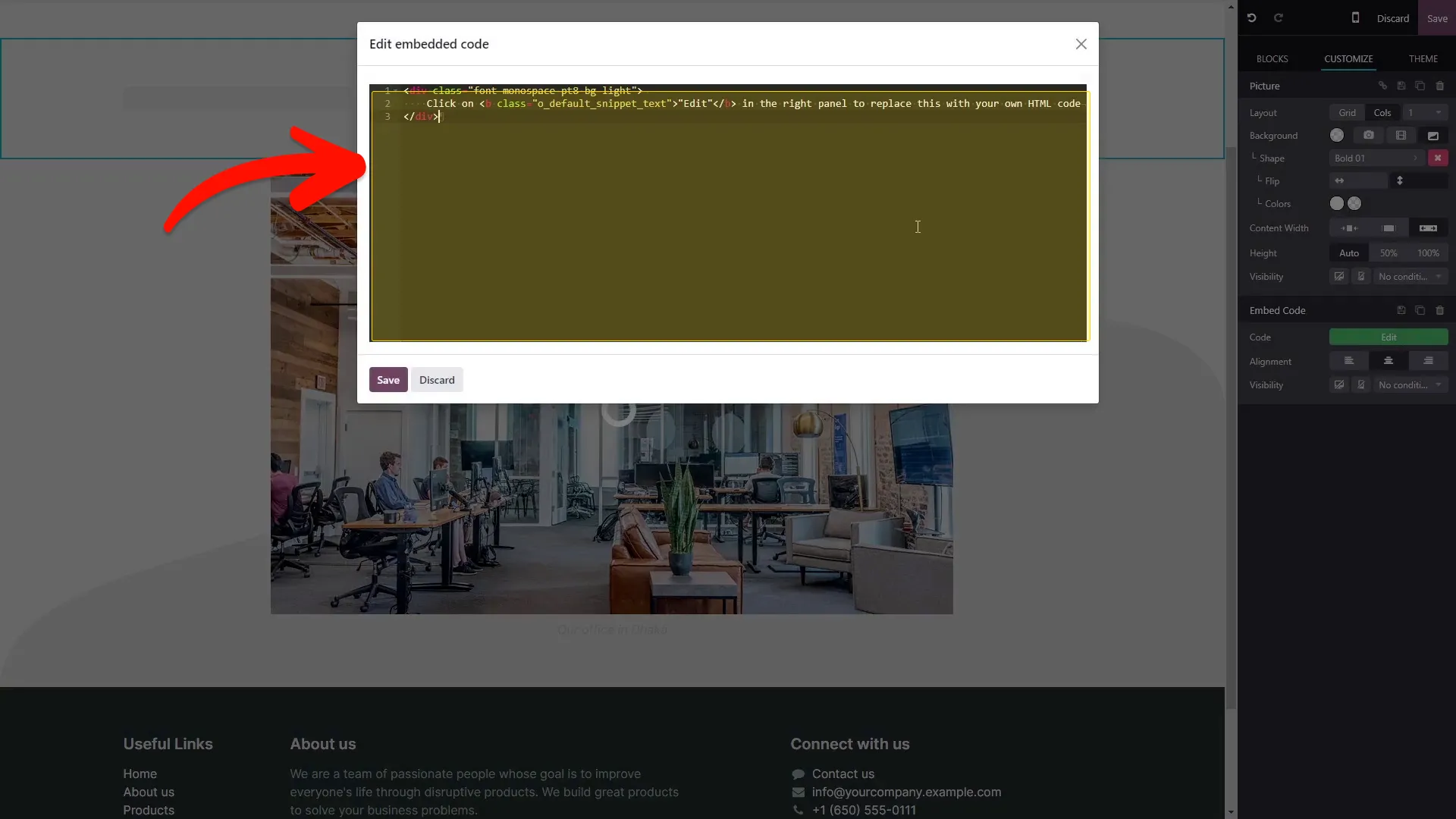Click the mobile preview phone icon
Image resolution: width=1456 pixels, height=819 pixels.
pos(1355,17)
